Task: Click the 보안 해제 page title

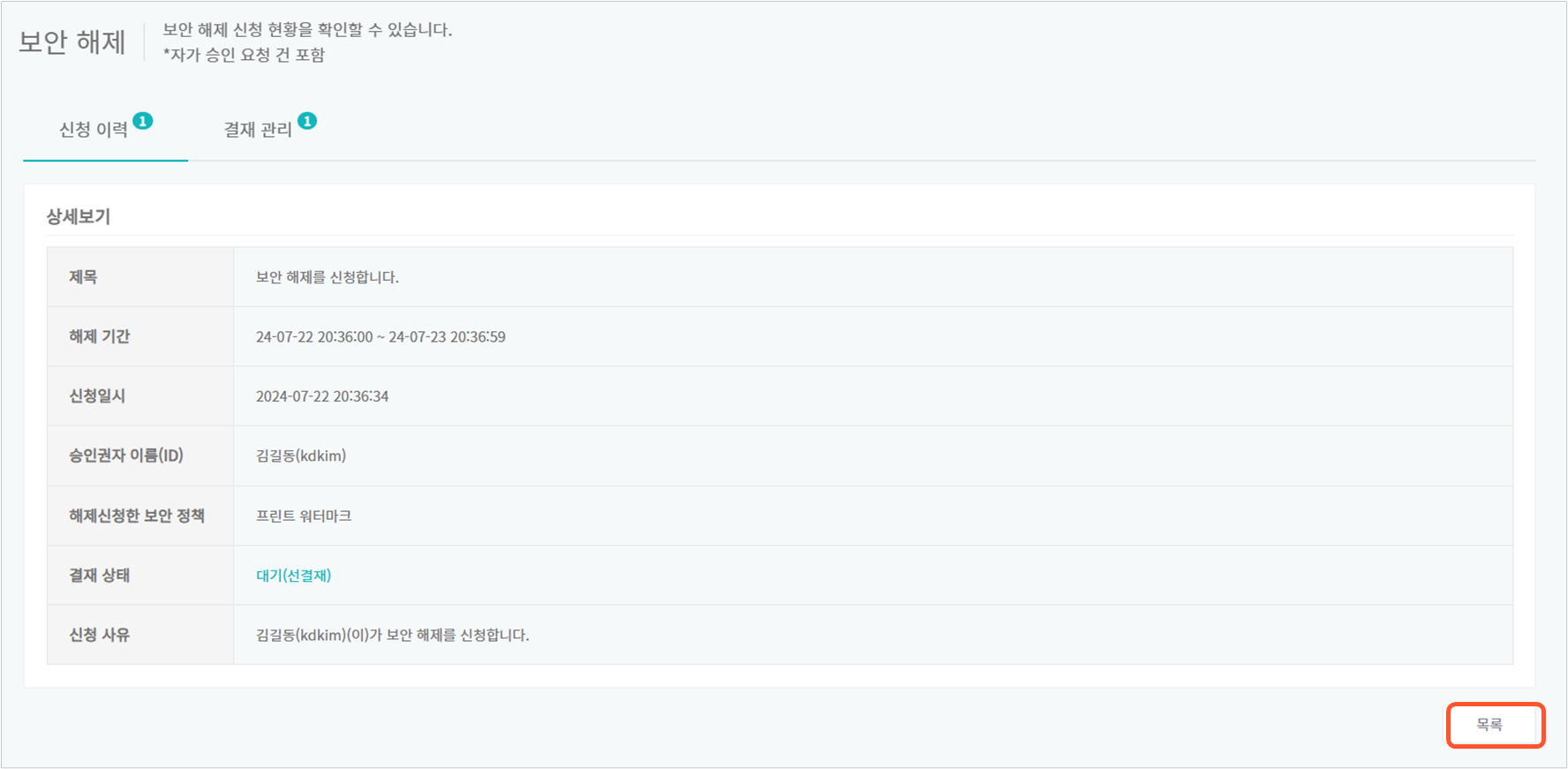Action: 72,42
